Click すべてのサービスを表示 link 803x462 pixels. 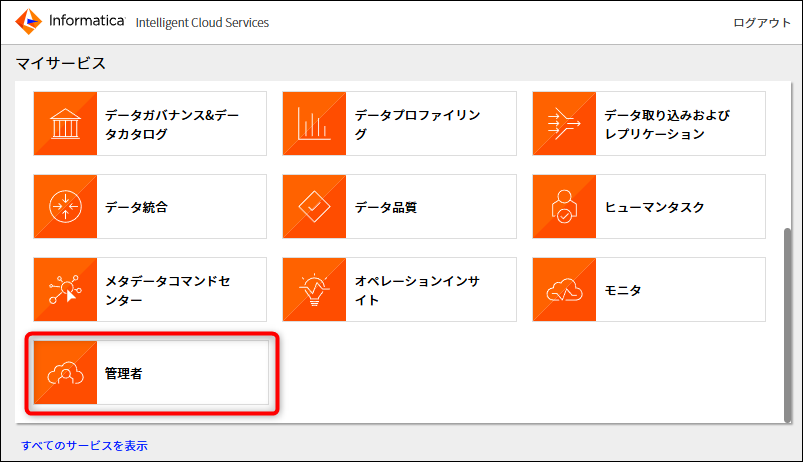(84, 446)
